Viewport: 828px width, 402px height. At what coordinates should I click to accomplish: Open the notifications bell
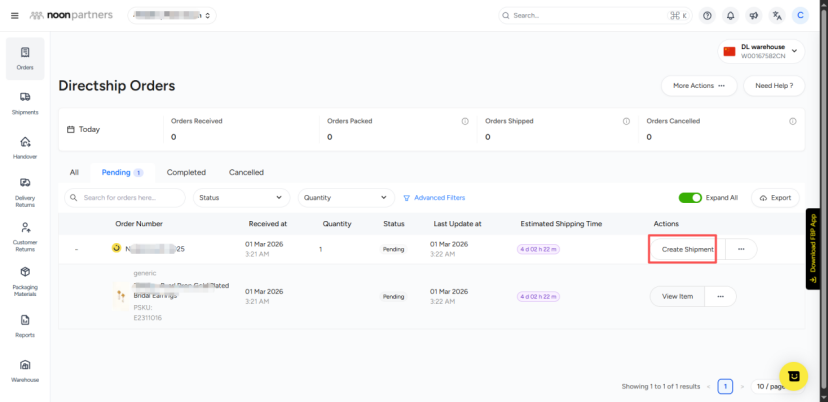[730, 15]
